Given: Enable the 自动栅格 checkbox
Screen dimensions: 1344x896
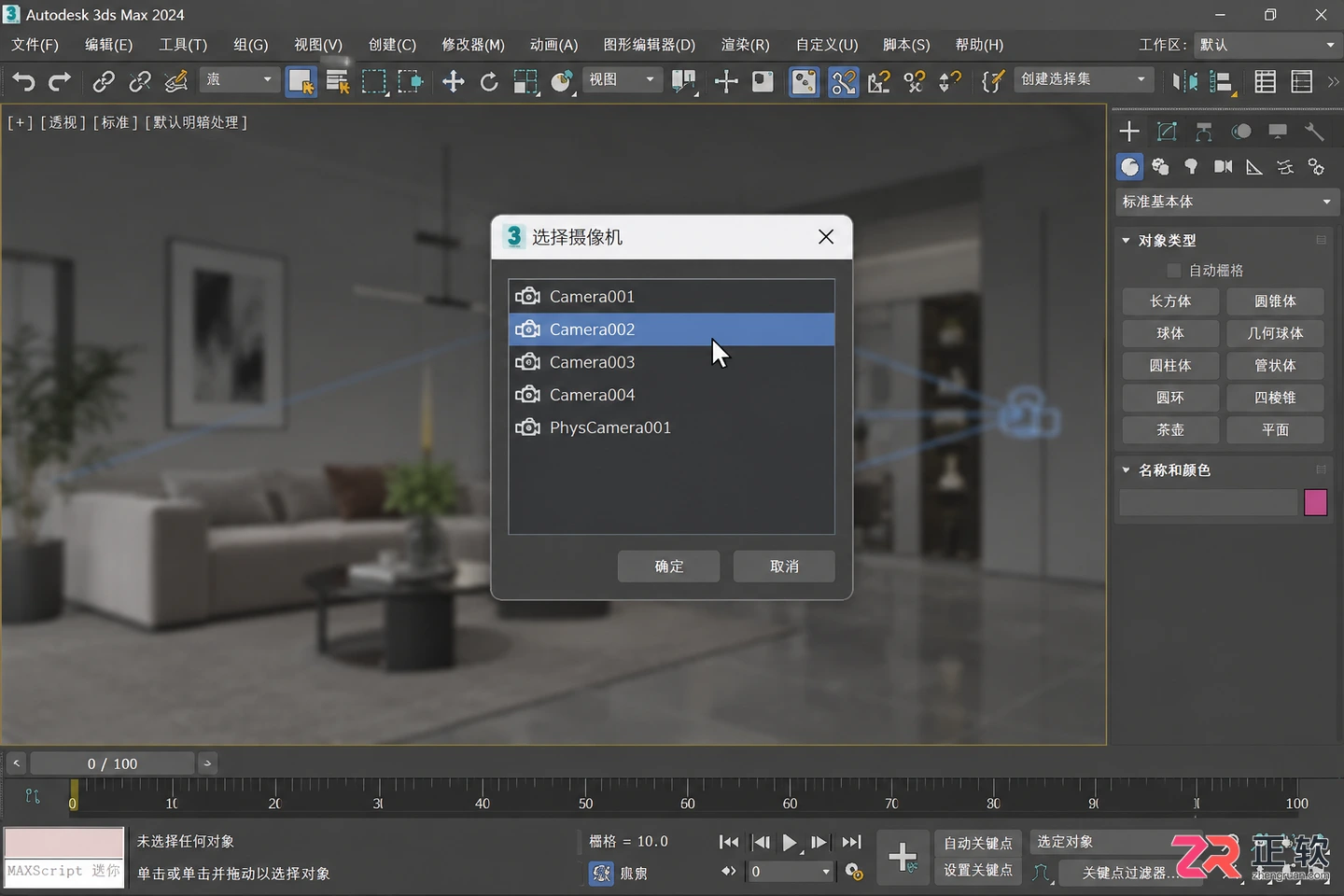Looking at the screenshot, I should point(1174,271).
